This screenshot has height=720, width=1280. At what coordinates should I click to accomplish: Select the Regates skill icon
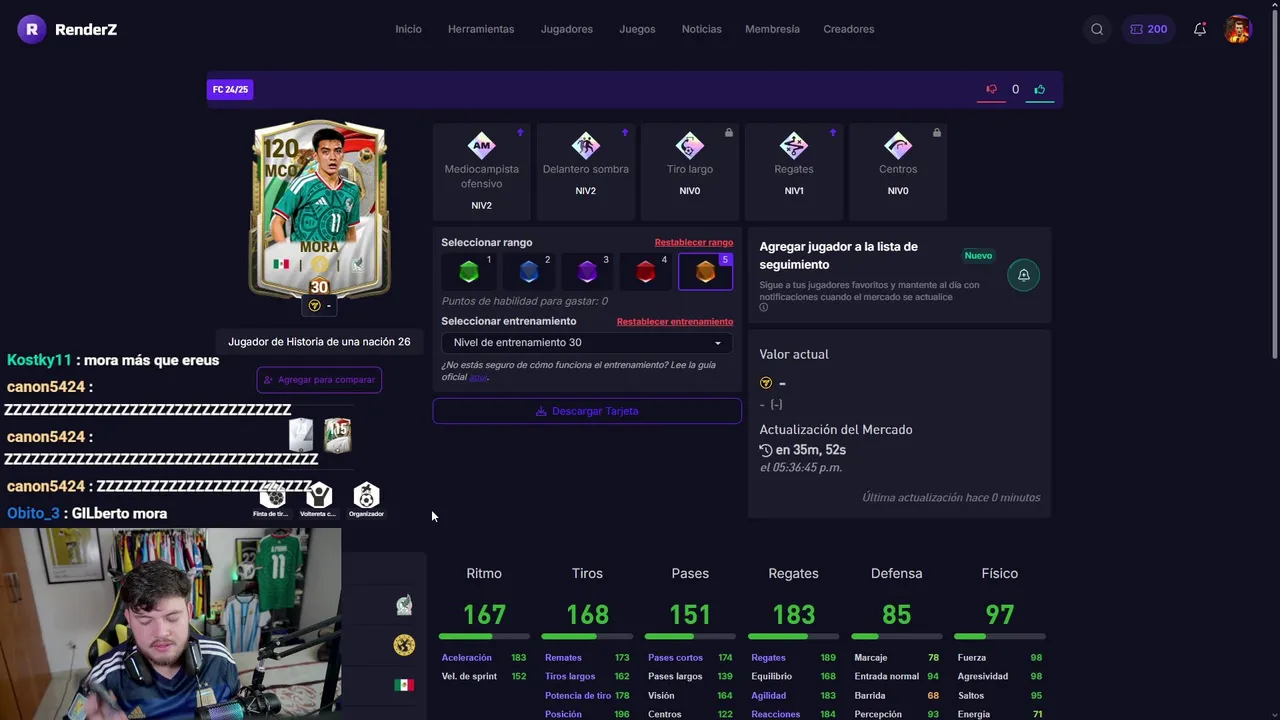[x=794, y=145]
